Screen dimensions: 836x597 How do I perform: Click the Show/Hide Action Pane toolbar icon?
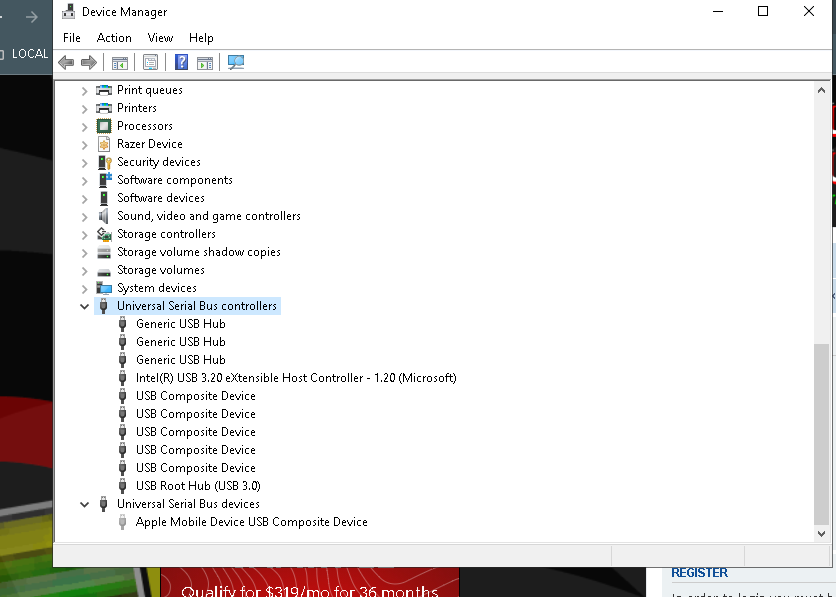(x=205, y=62)
